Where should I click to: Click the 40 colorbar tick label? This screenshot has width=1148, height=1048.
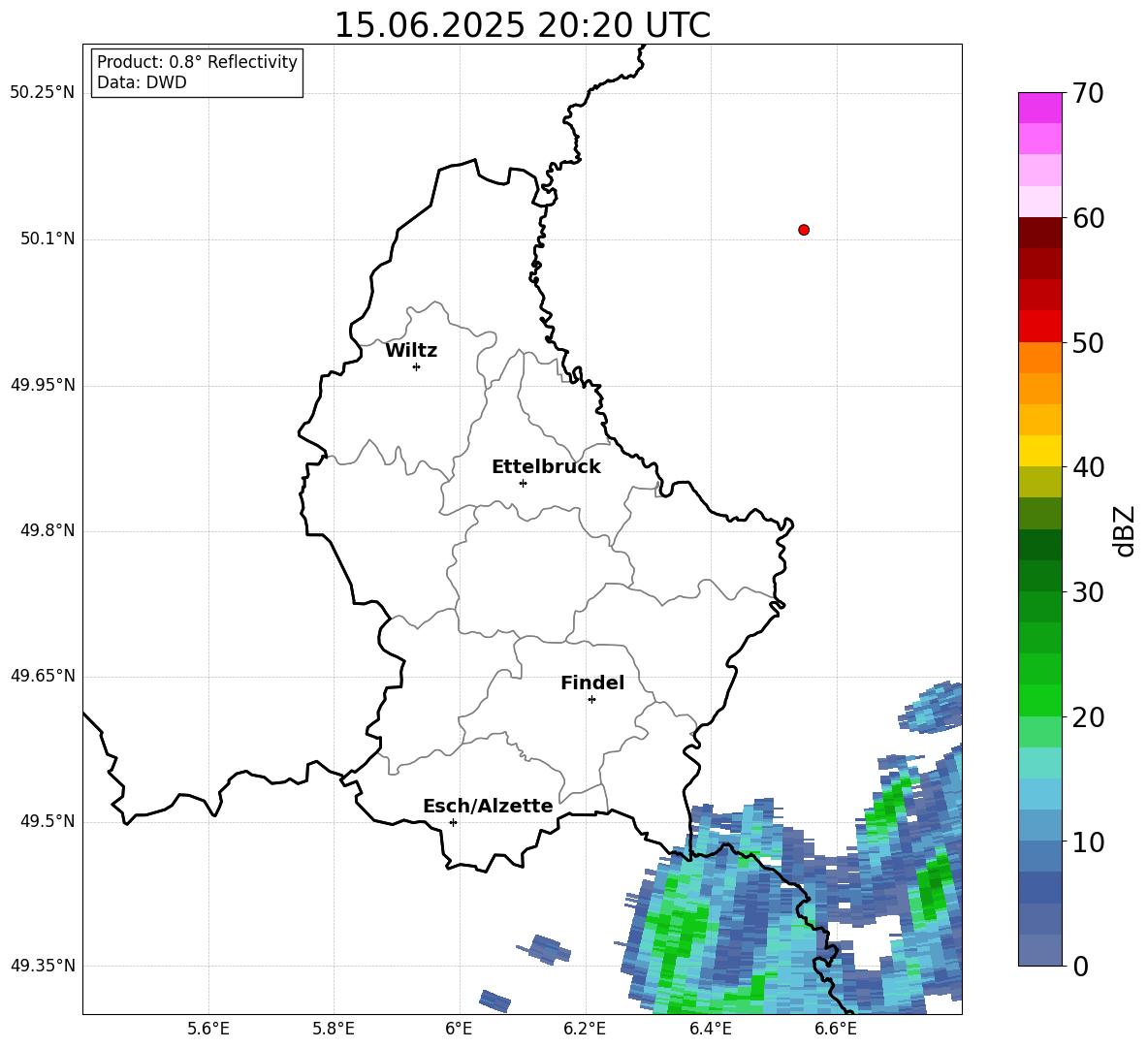pos(1088,467)
